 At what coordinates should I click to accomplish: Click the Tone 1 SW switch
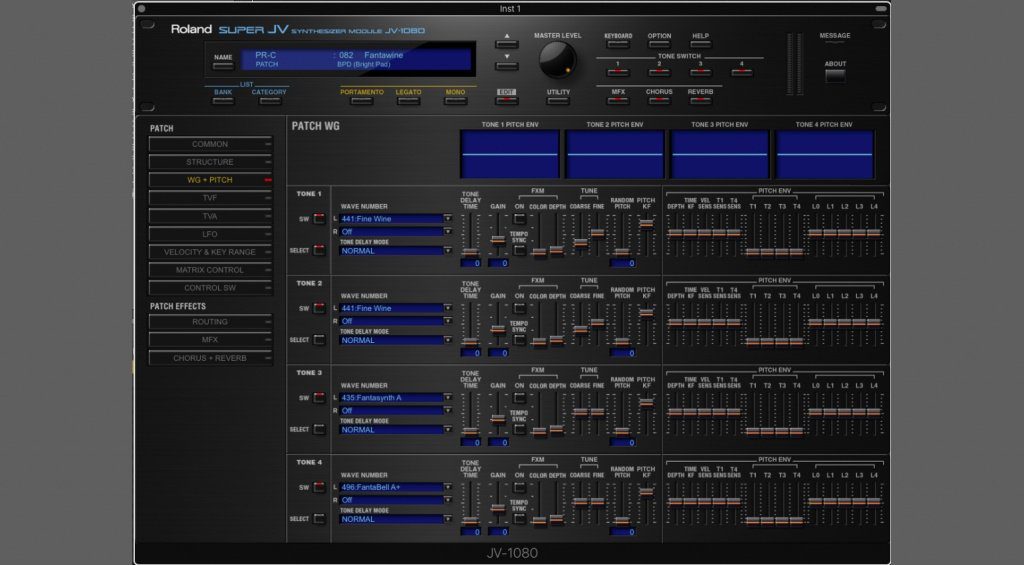tap(319, 219)
